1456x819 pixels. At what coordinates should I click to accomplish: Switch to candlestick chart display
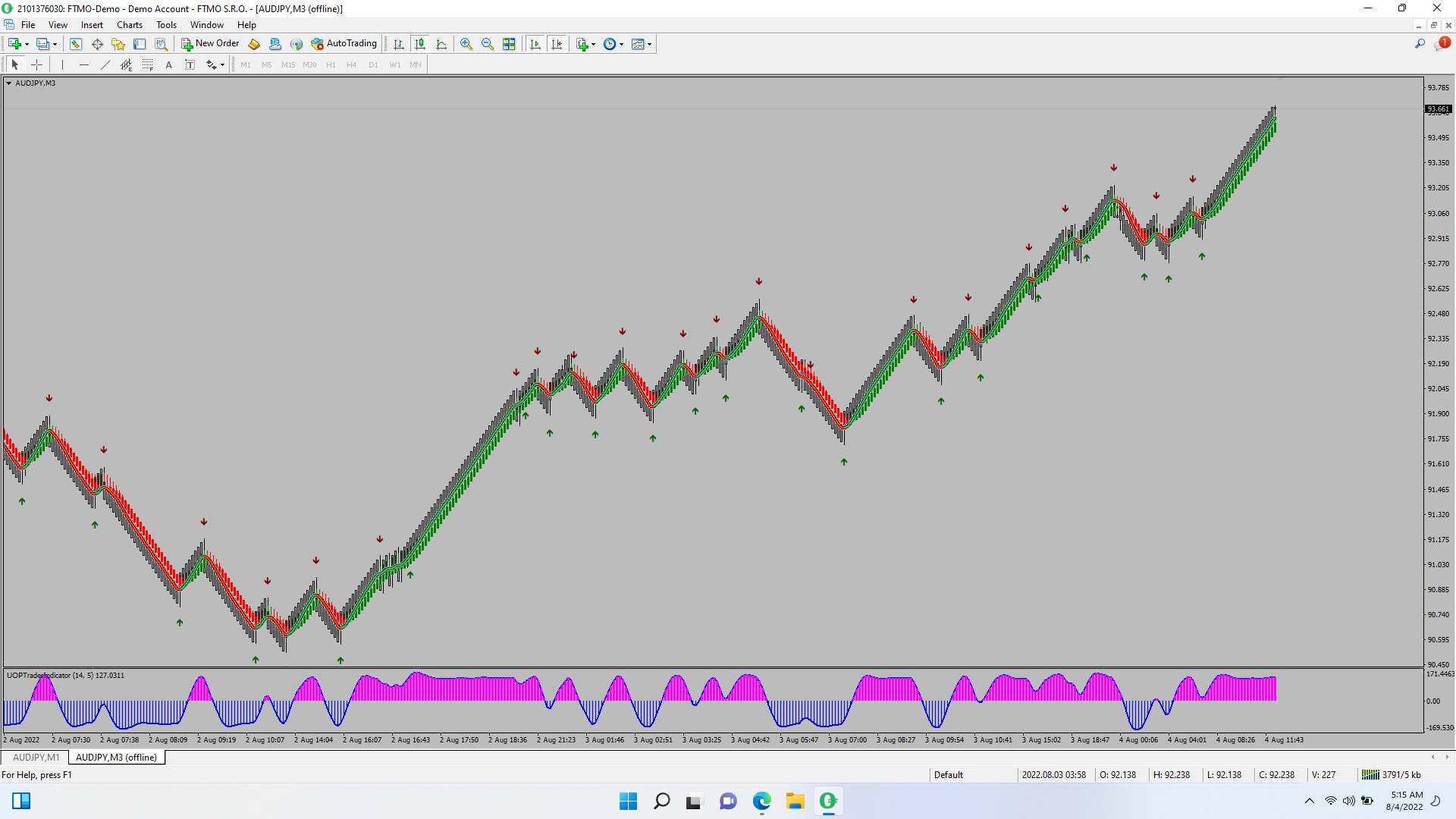[420, 44]
